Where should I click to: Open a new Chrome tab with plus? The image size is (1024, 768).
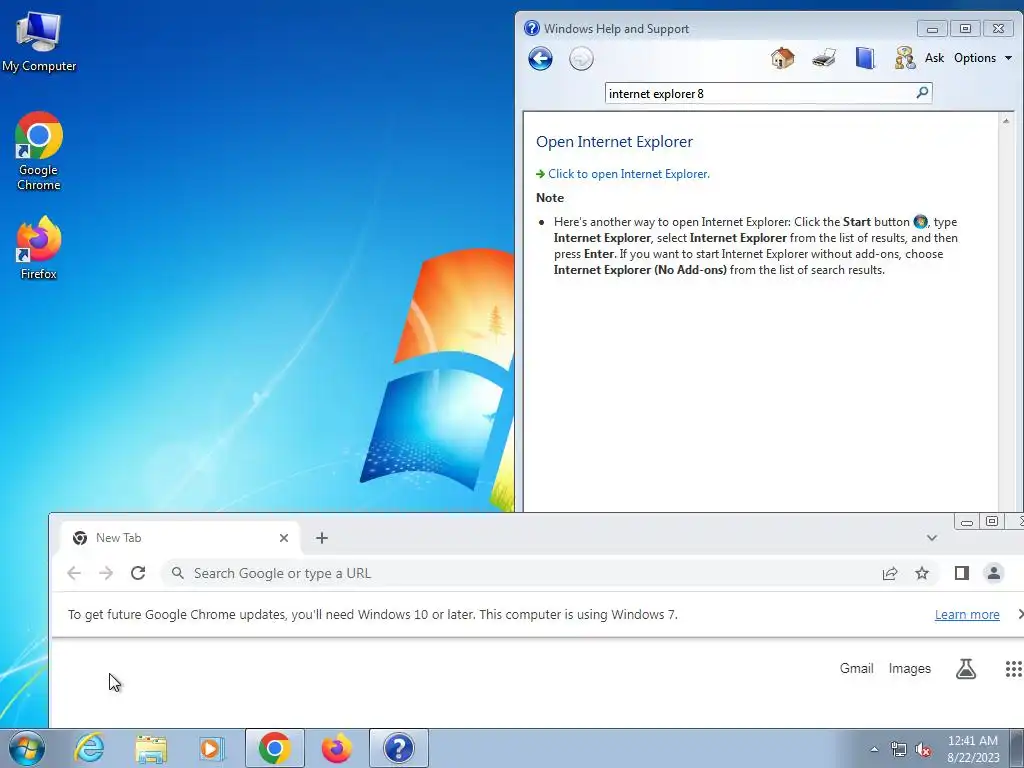(x=321, y=538)
